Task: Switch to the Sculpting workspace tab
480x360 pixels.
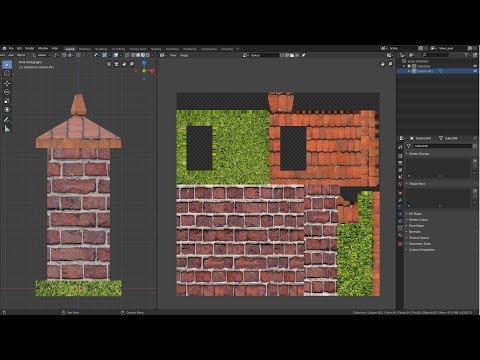Action: pos(101,49)
